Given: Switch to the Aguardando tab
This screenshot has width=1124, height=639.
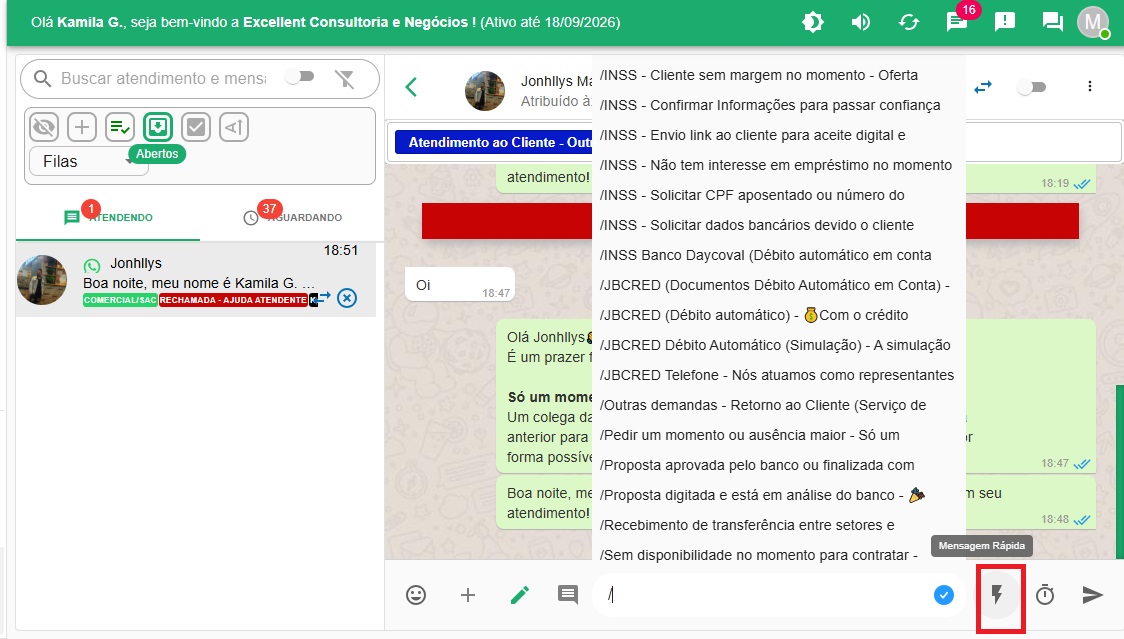Looking at the screenshot, I should (292, 217).
